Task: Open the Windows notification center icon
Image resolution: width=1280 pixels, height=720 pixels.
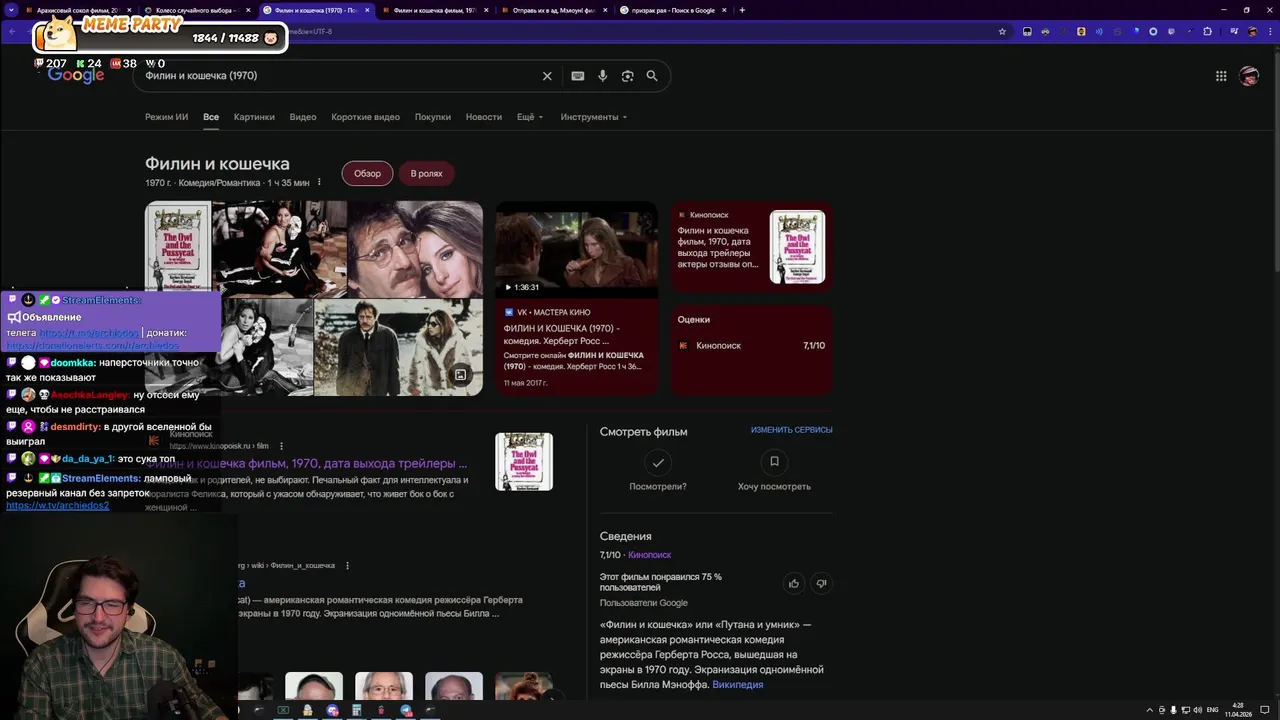Action: (1264, 710)
